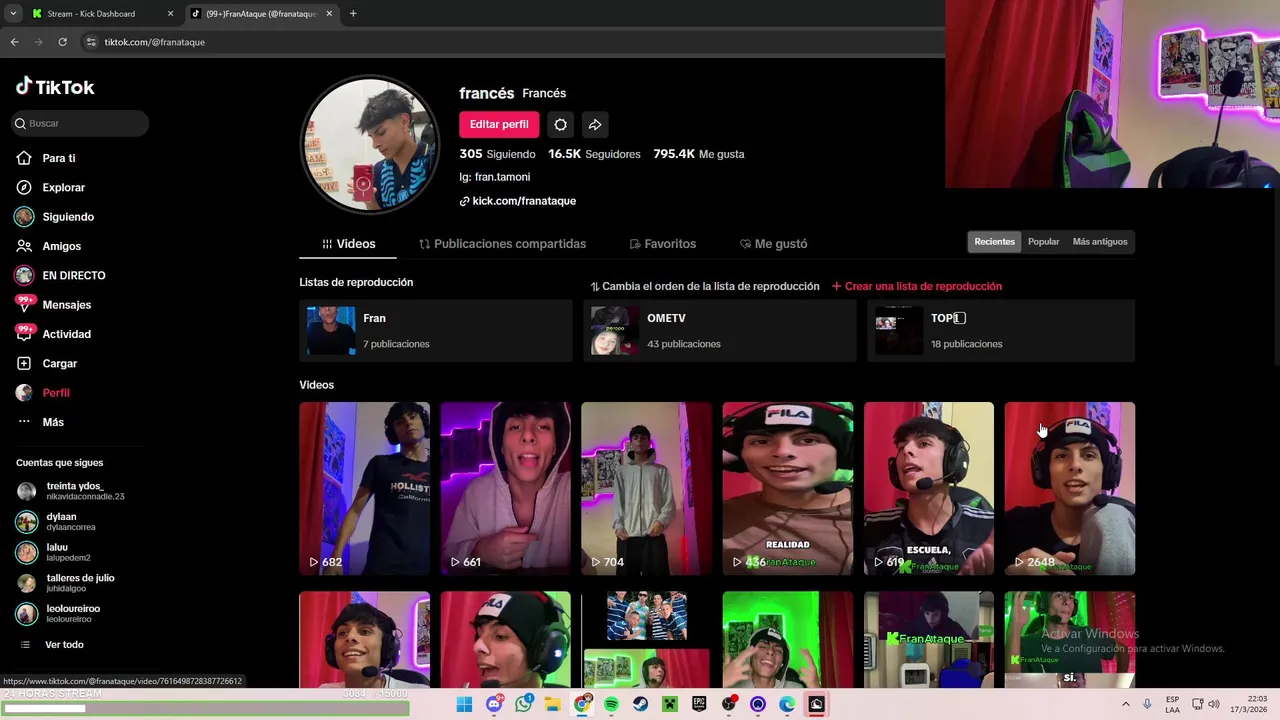Click the profile avatar picture
Viewport: 1280px width, 720px height.
370,144
